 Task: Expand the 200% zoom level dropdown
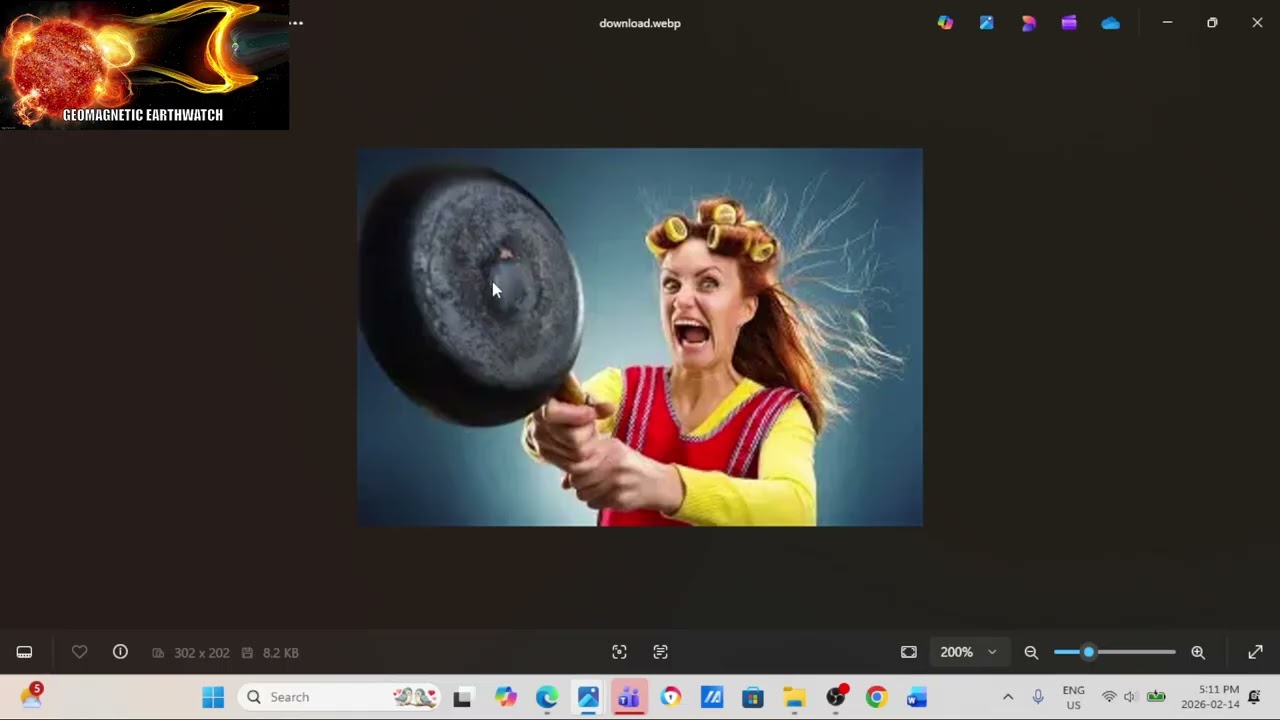point(969,652)
